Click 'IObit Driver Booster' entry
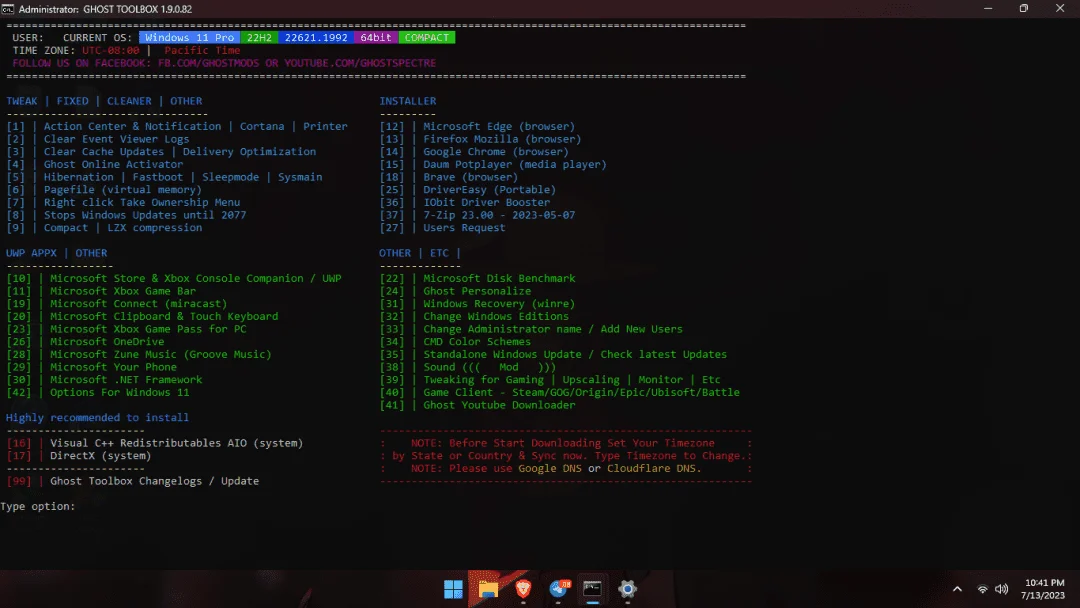 464,202
